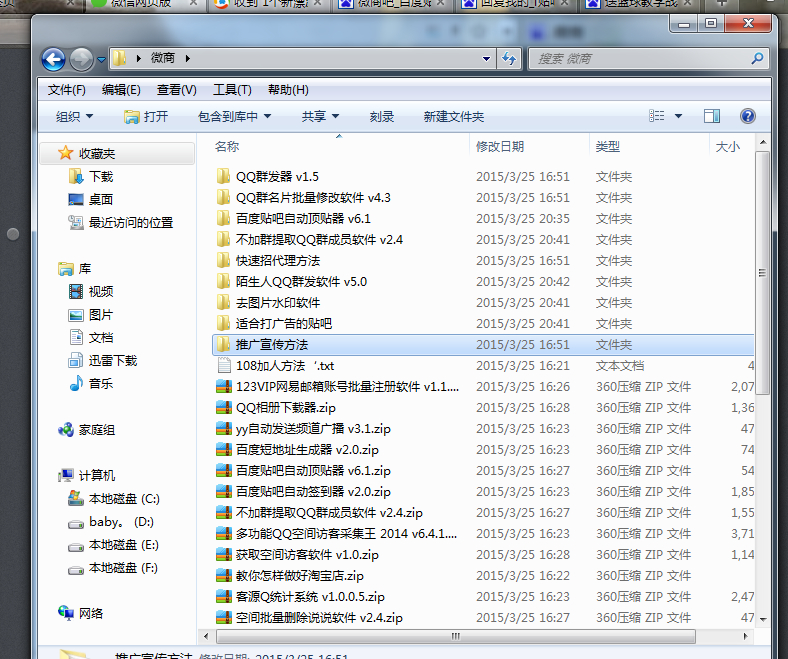Image resolution: width=788 pixels, height=659 pixels.
Task: Open the 帮助(H) menu
Action: pyautogui.click(x=288, y=90)
